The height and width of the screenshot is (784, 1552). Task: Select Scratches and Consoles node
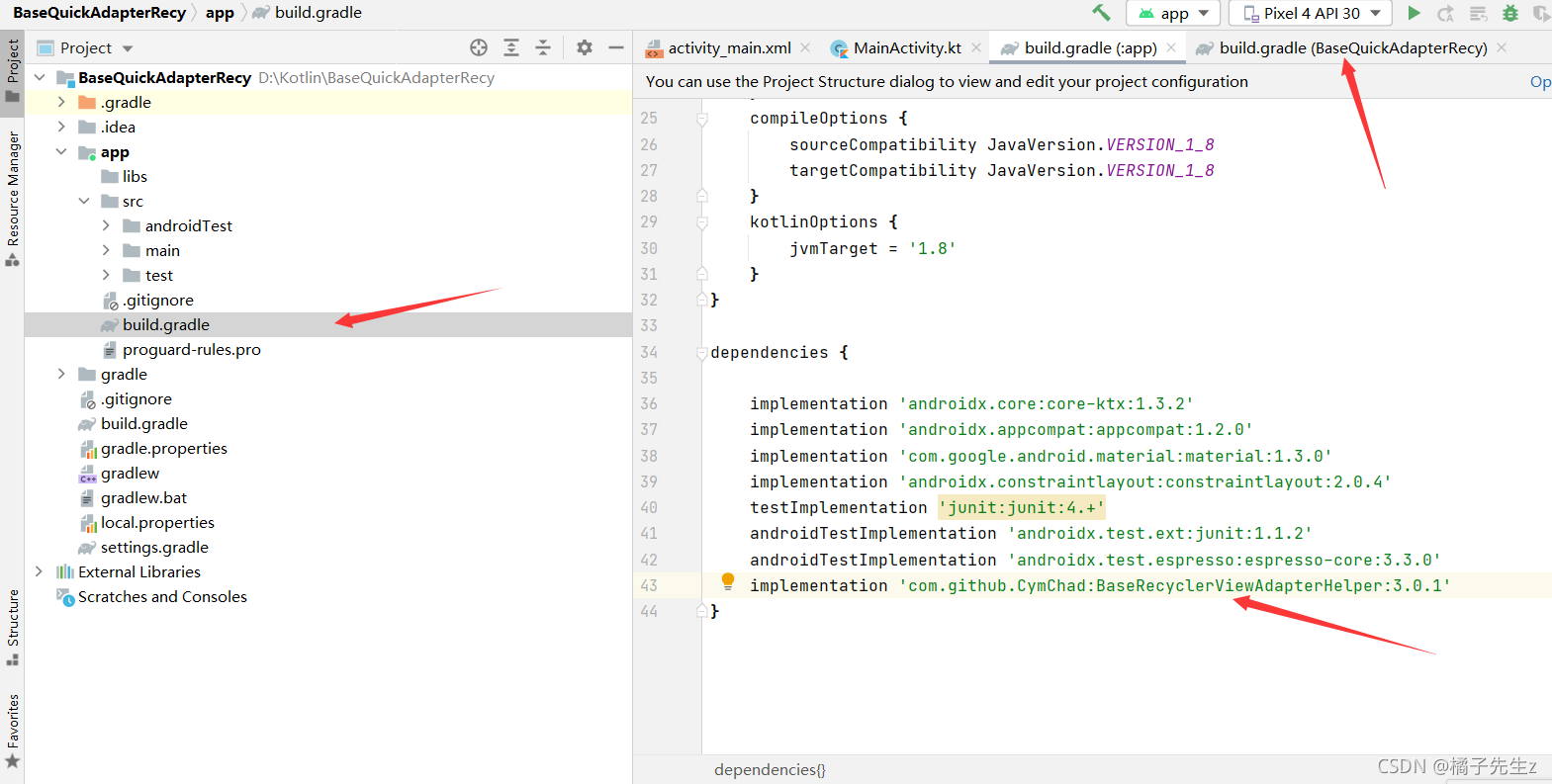click(162, 596)
